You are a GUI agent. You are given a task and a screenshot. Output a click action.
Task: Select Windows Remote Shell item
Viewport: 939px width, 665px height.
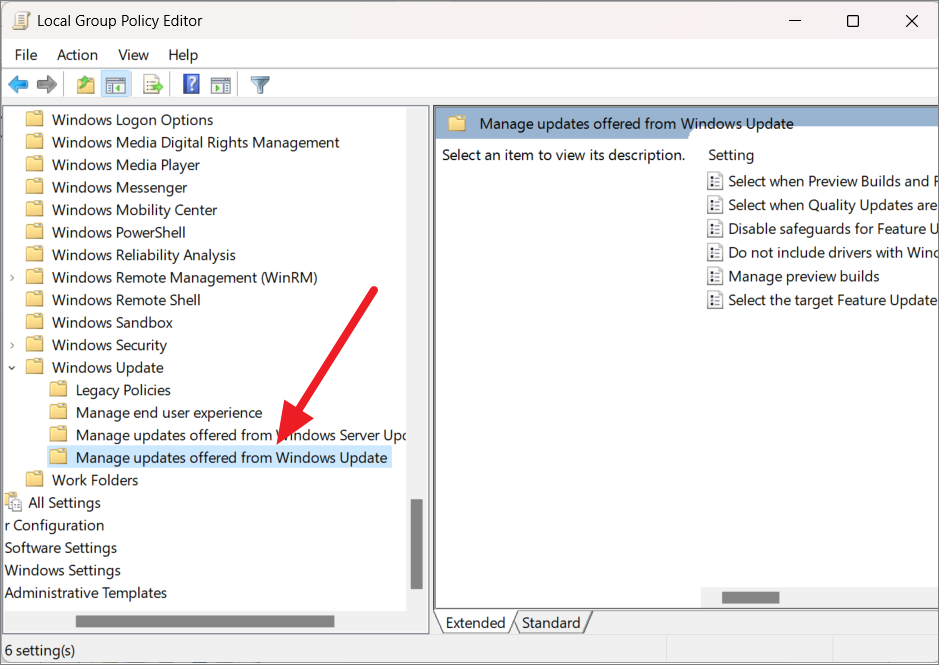pyautogui.click(x=126, y=300)
